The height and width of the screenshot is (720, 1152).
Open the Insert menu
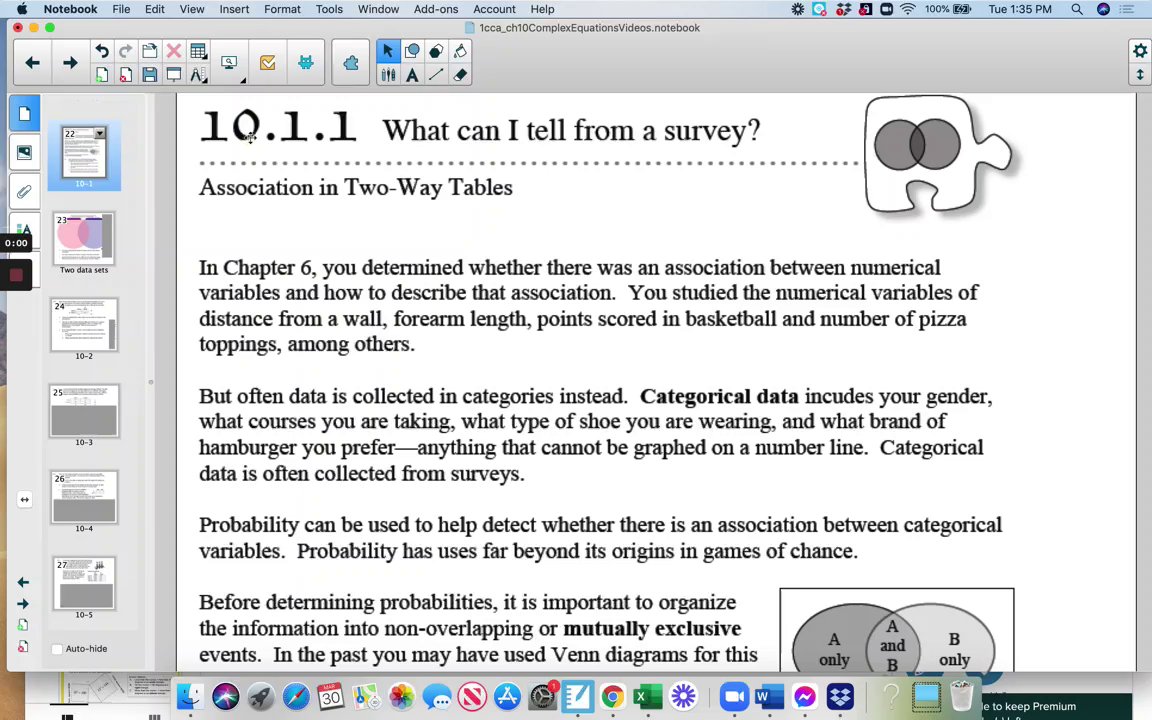[x=234, y=9]
